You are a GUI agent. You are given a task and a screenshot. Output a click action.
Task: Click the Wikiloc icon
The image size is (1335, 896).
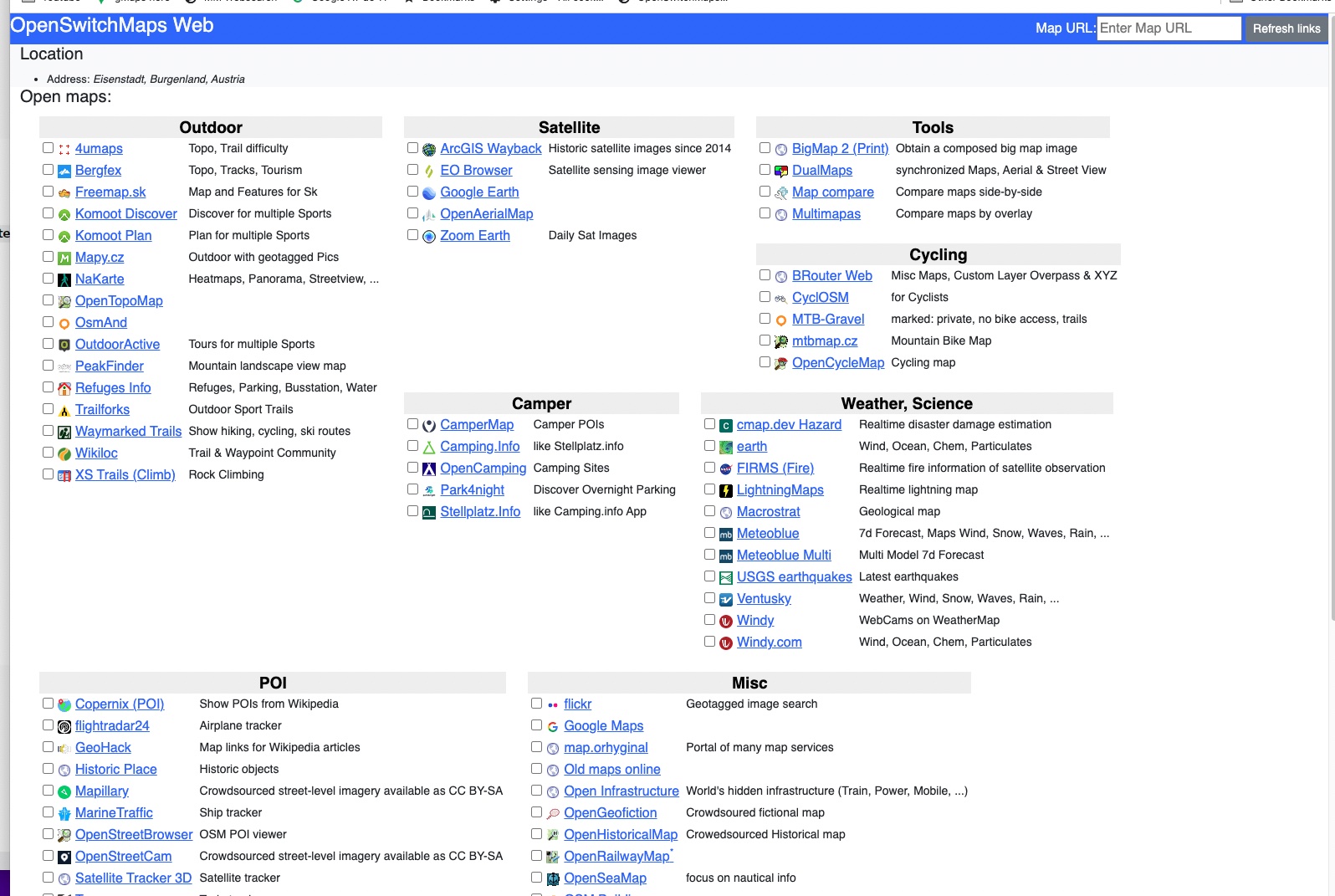tap(64, 454)
